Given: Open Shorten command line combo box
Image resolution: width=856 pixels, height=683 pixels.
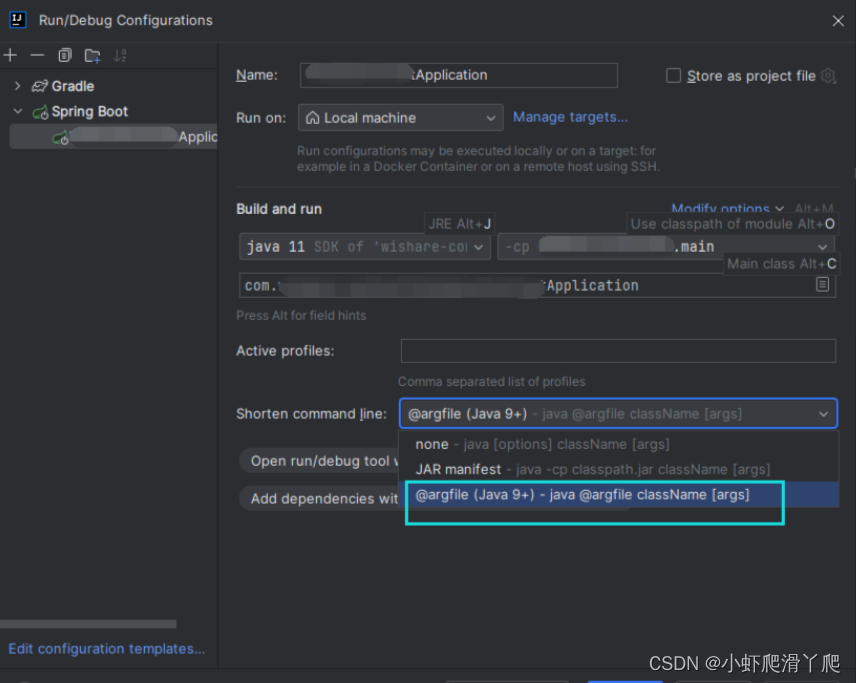Looking at the screenshot, I should [618, 413].
